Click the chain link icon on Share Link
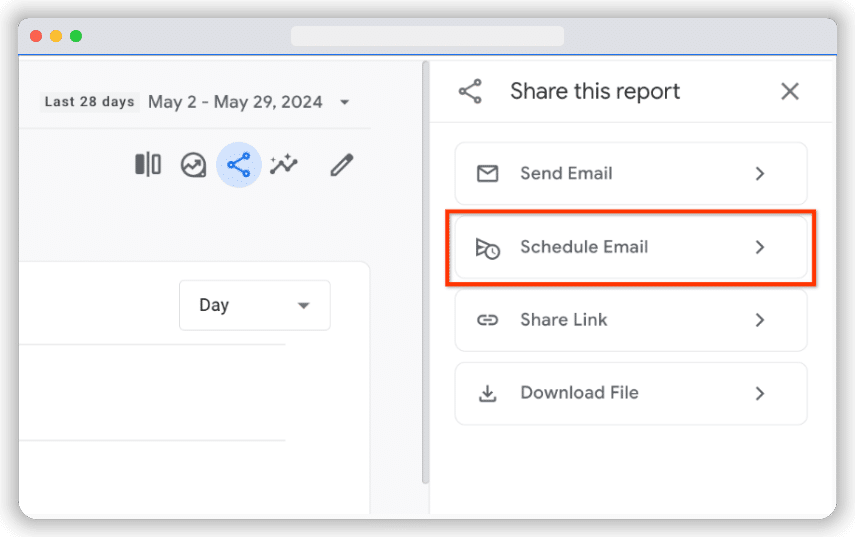 coord(487,320)
